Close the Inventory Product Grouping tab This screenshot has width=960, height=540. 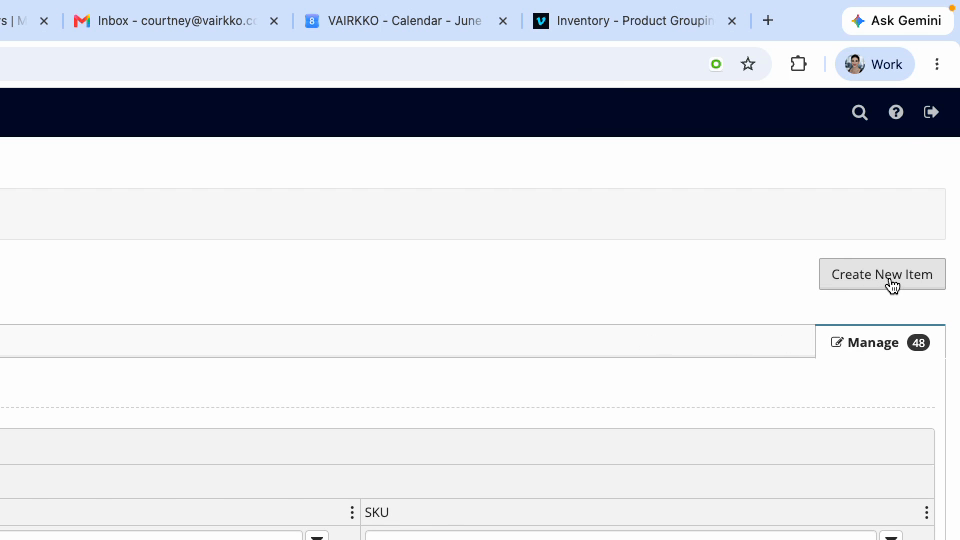[x=732, y=21]
